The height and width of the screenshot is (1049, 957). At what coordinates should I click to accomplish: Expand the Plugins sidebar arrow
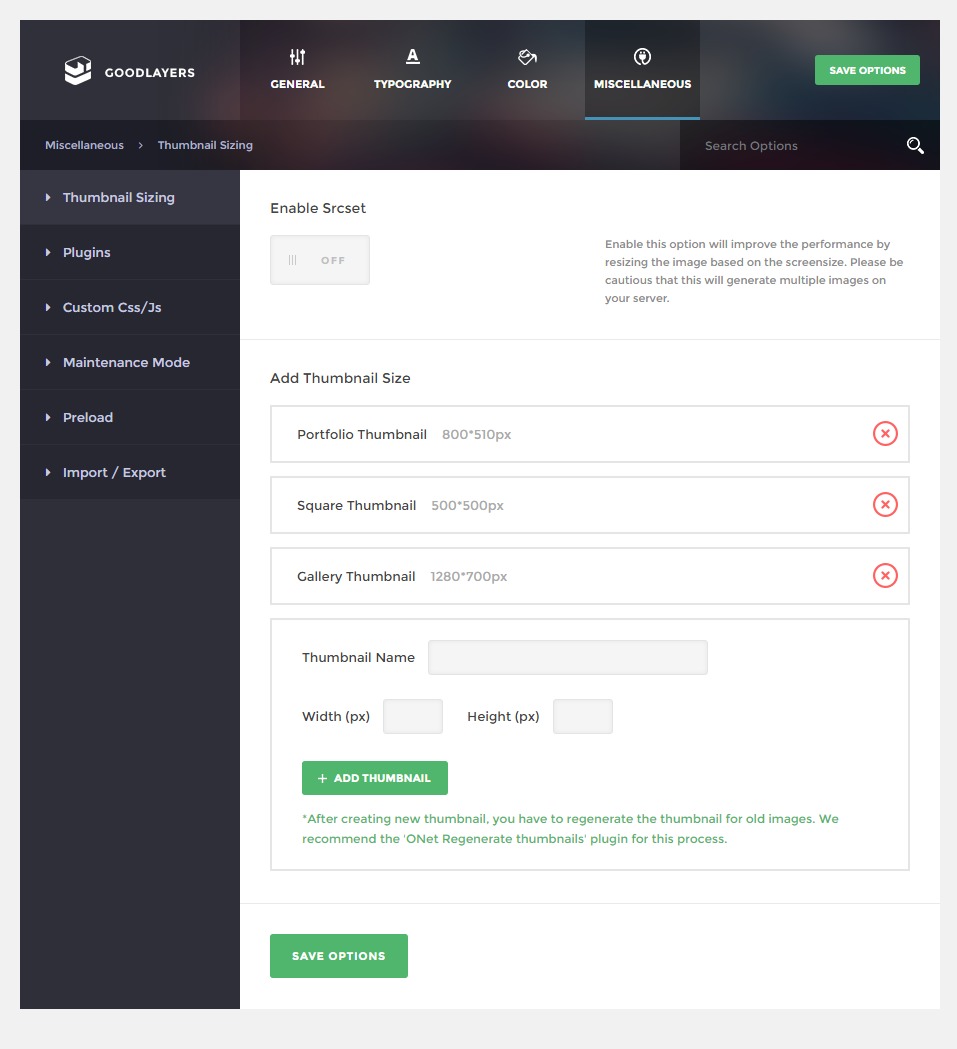tap(48, 252)
